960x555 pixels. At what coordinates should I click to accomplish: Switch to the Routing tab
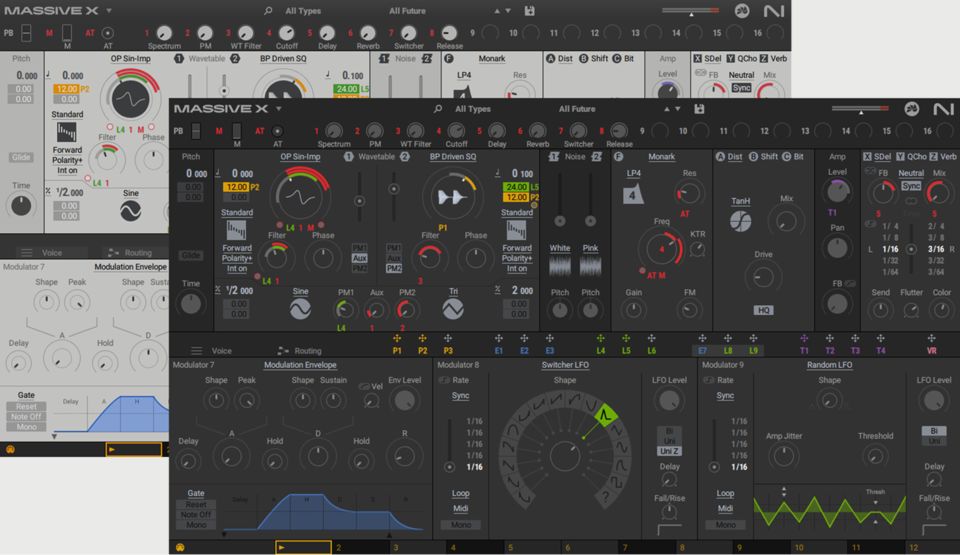coord(307,351)
